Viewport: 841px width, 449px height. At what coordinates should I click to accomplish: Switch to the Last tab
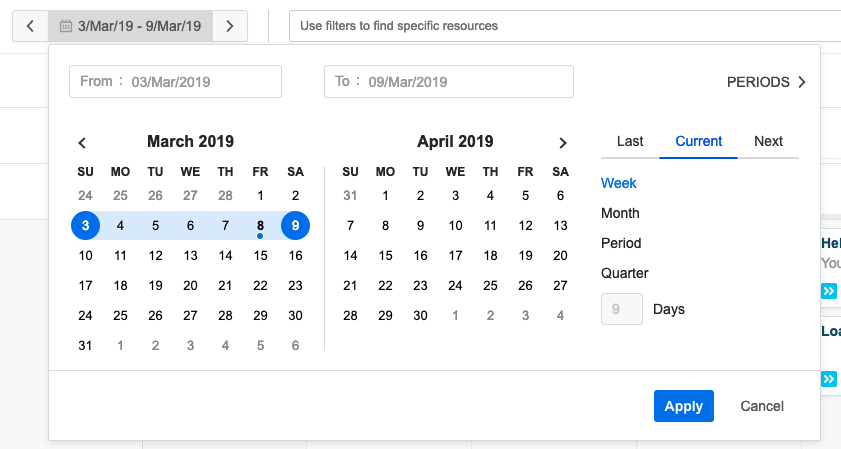click(x=630, y=141)
